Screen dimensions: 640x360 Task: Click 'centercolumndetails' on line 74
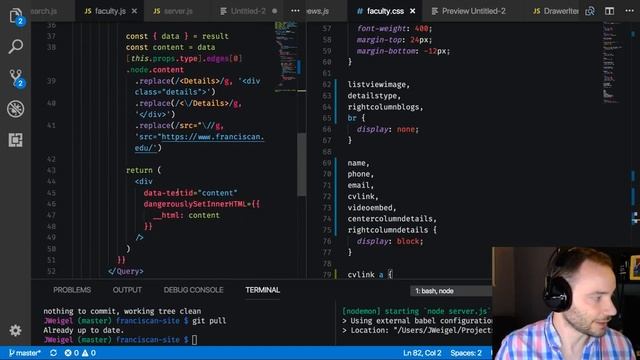click(390, 219)
